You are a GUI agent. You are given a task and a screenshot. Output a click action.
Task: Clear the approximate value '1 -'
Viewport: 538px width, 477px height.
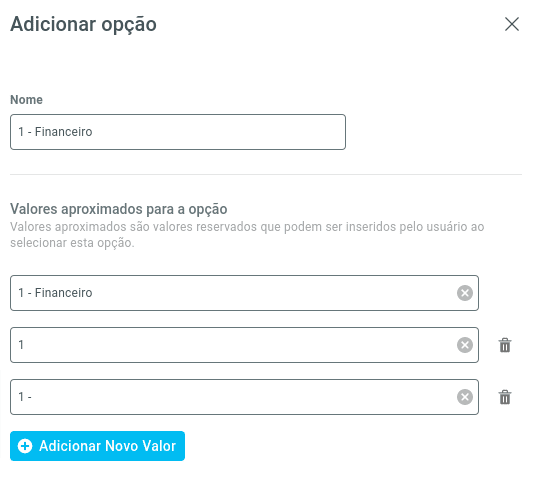465,397
